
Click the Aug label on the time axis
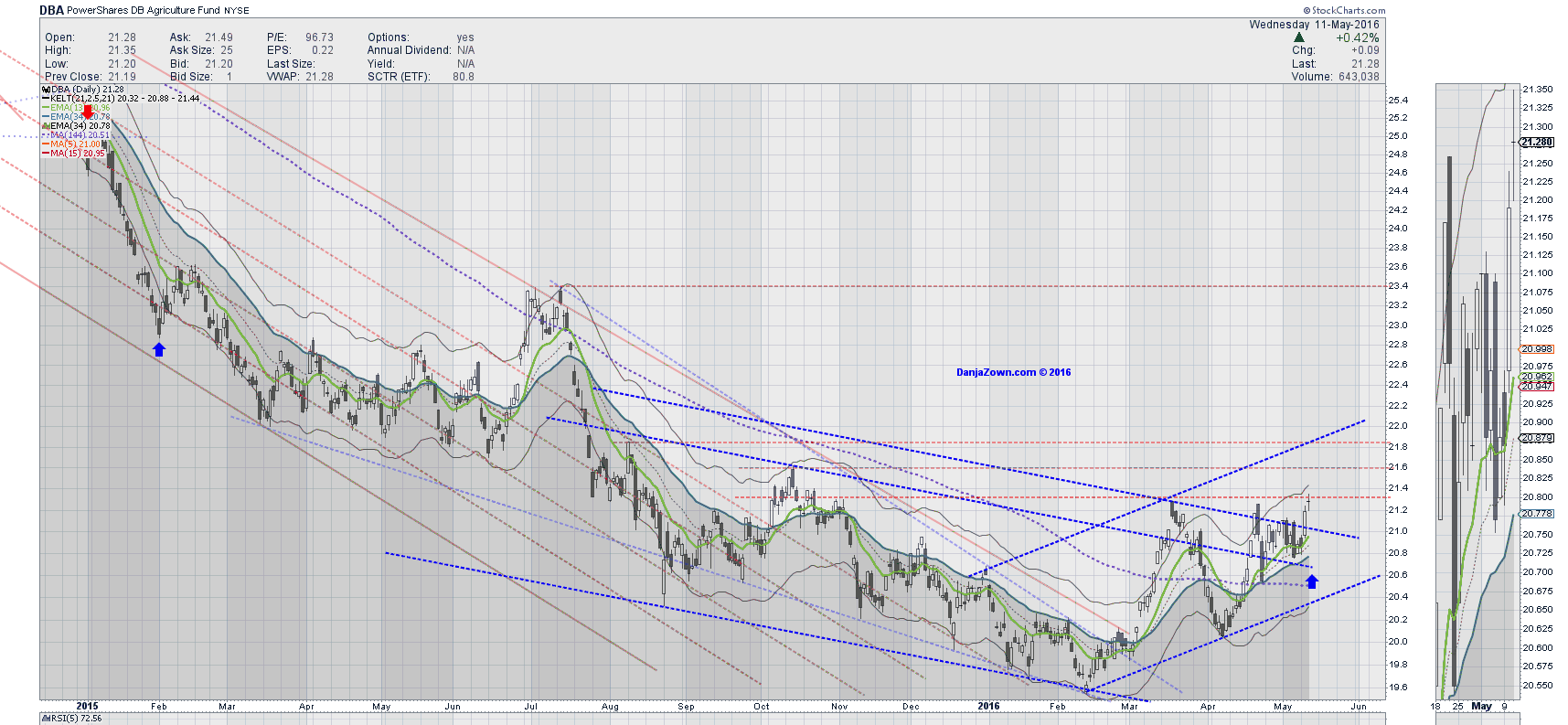[x=611, y=707]
